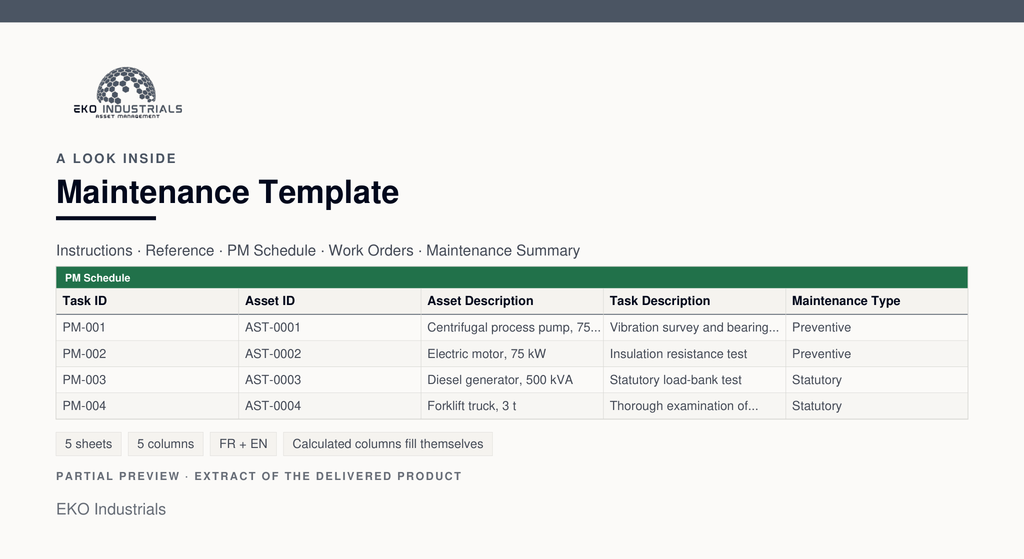Select the Asset ID column header
This screenshot has width=1024, height=559.
(x=330, y=301)
